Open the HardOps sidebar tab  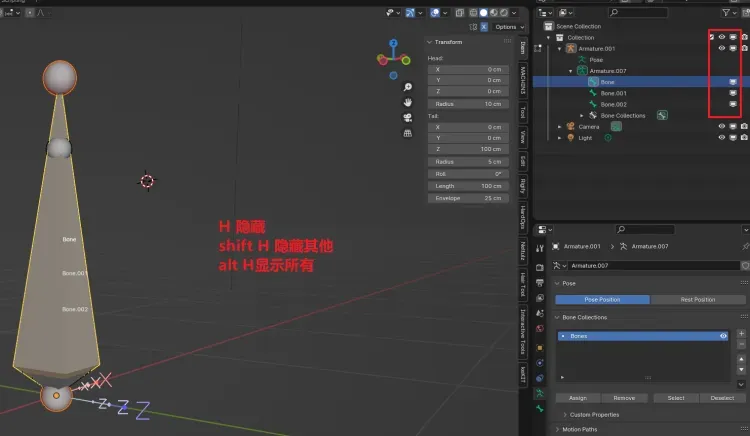pyautogui.click(x=523, y=218)
